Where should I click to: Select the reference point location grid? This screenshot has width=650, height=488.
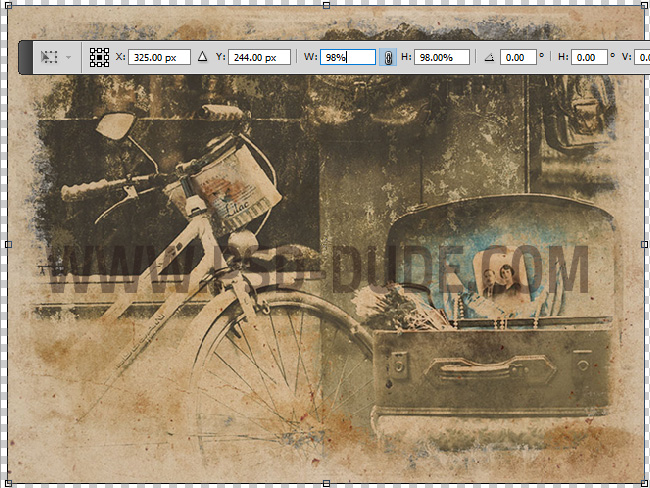[99, 57]
